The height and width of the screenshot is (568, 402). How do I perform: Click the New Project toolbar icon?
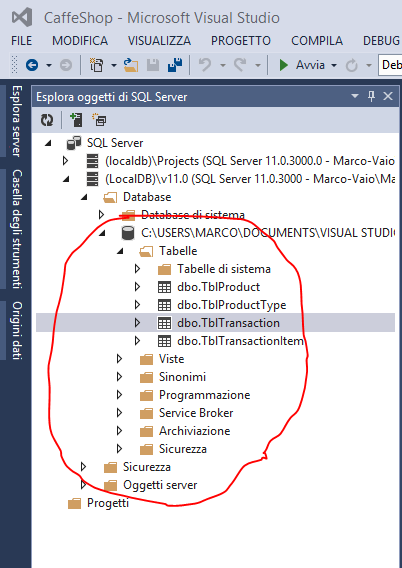tap(97, 65)
